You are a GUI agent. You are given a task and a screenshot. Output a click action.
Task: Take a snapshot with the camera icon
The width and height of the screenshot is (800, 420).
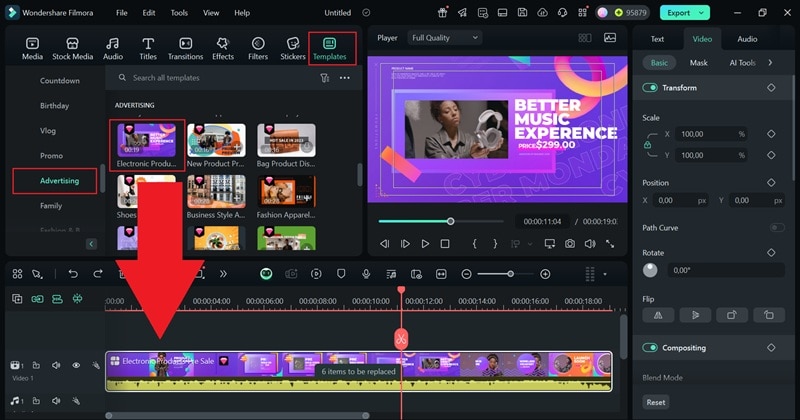(569, 244)
